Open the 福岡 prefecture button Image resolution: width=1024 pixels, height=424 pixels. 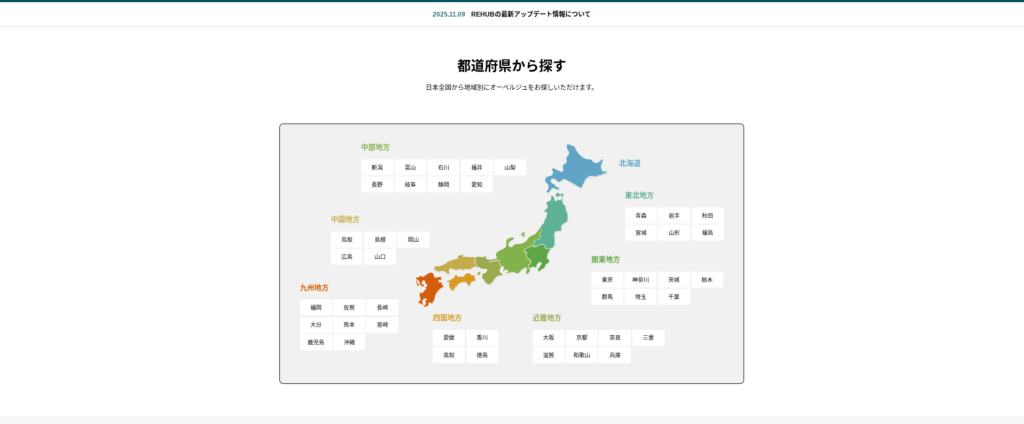click(316, 308)
